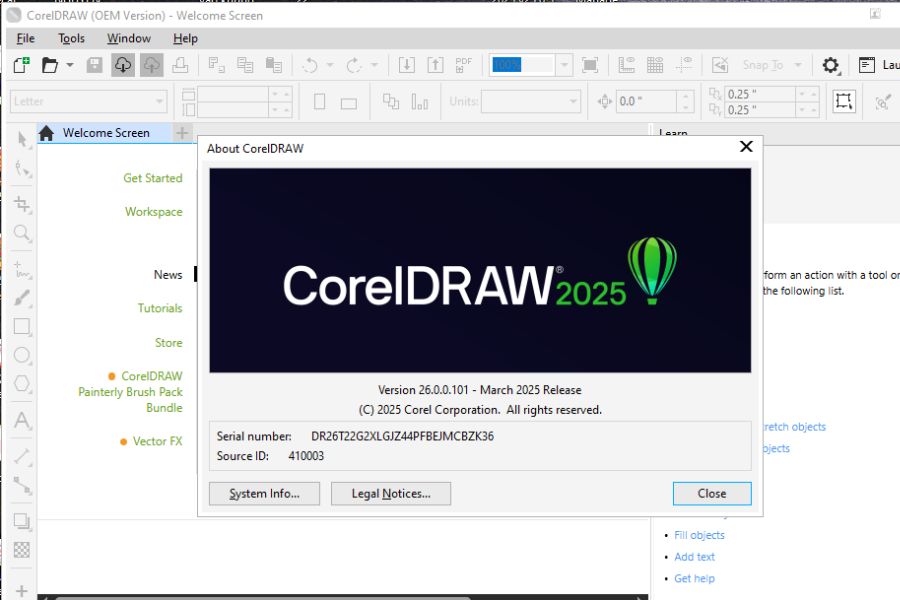Close About CorelDRAW with the X icon
Screen dimensions: 900x600
(746, 147)
